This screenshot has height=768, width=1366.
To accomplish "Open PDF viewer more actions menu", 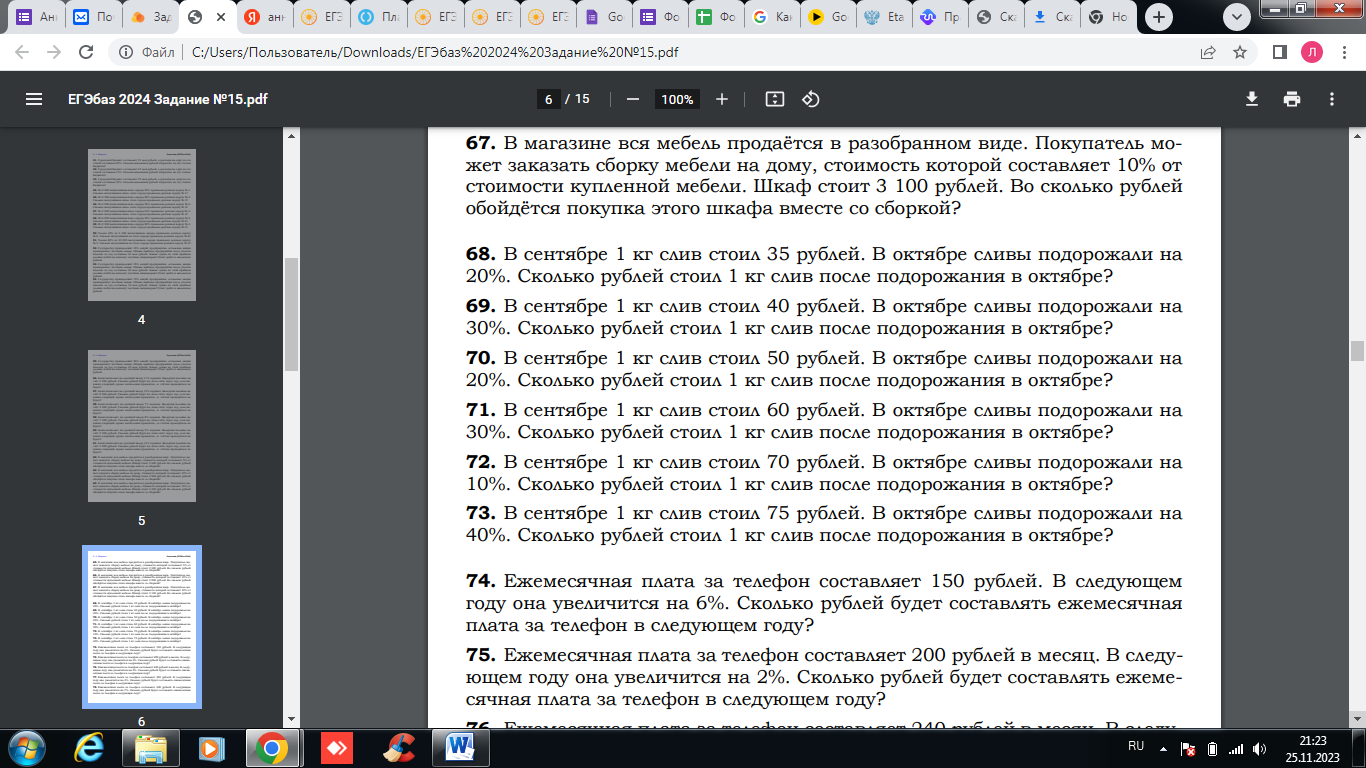I will pyautogui.click(x=1332, y=99).
